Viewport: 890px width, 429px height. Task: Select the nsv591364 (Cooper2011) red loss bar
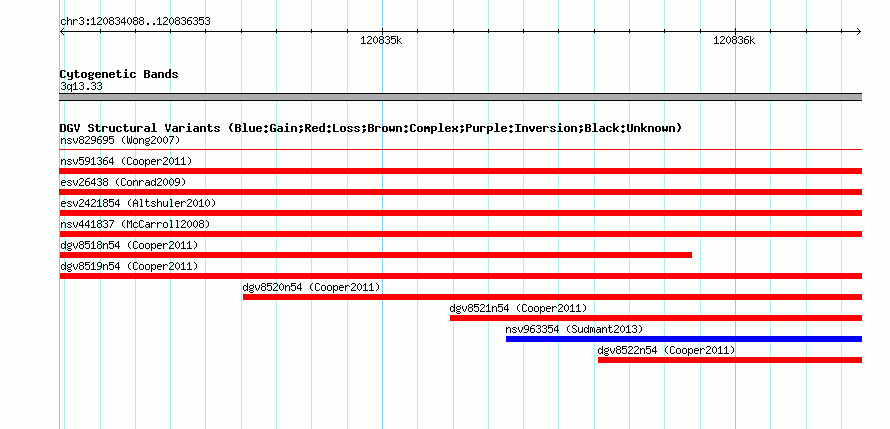(461, 171)
